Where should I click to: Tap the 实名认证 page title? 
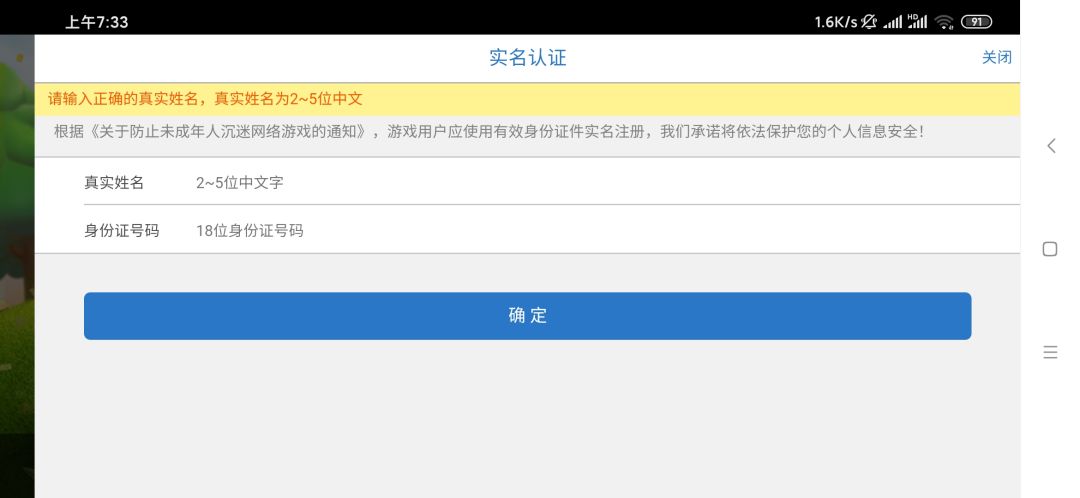[x=528, y=57]
